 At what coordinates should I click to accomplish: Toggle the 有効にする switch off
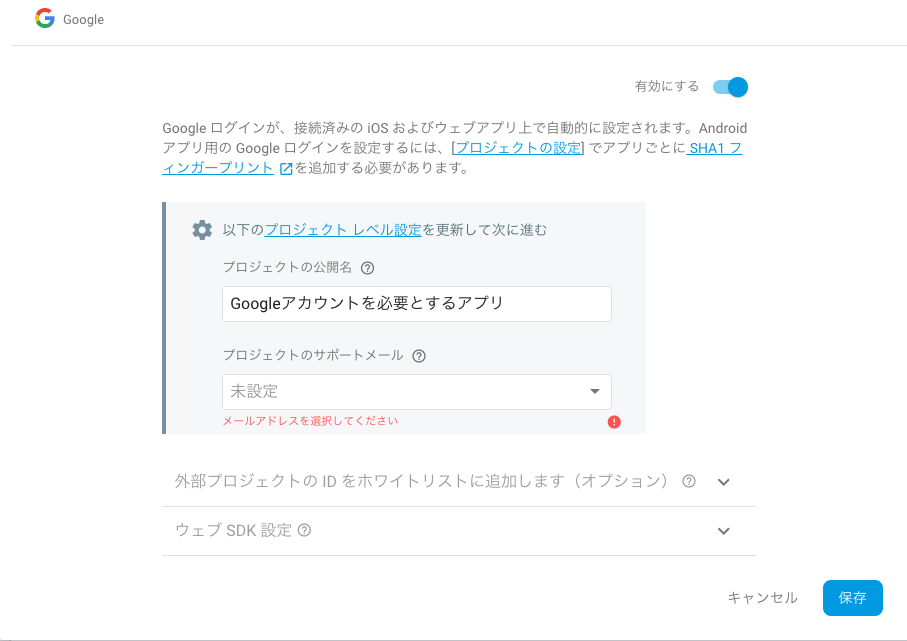730,87
